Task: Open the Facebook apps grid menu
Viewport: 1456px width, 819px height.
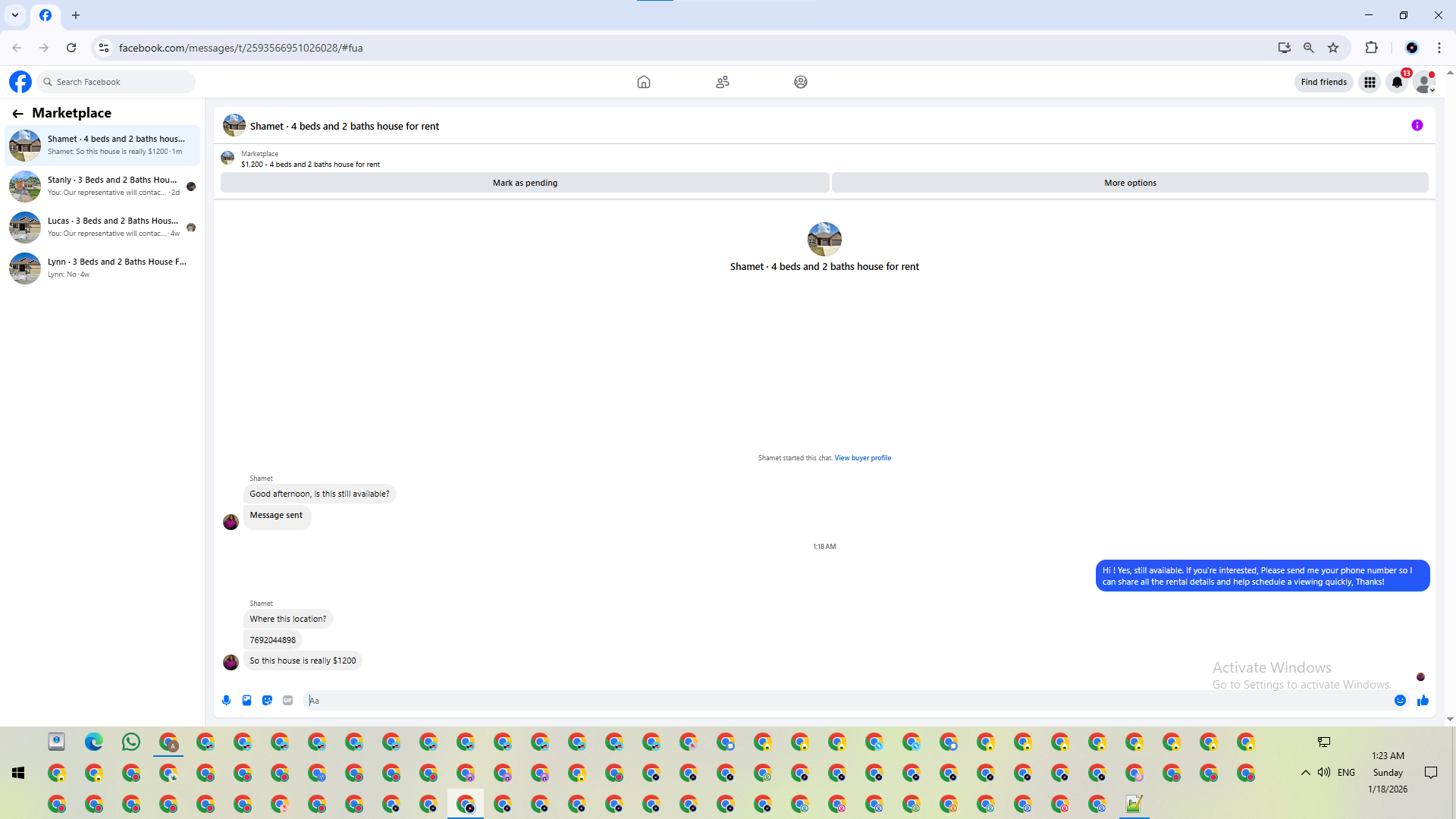Action: [x=1370, y=82]
